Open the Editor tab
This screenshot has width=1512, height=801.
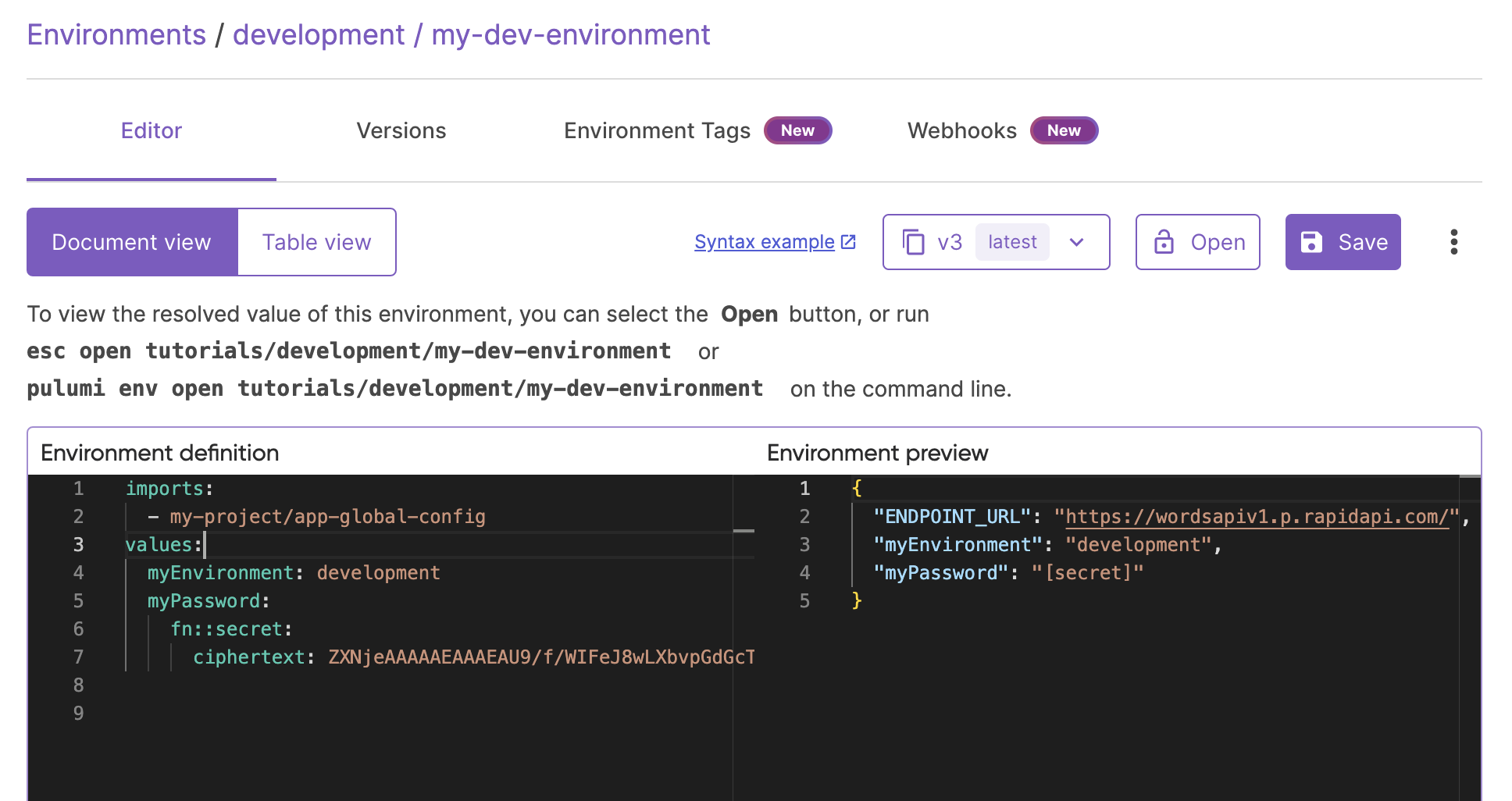[152, 130]
